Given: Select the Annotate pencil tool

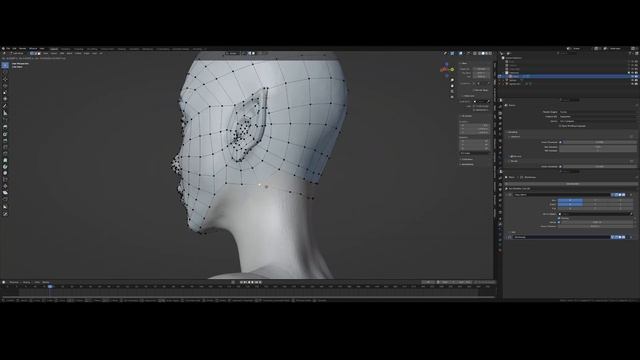Looking at the screenshot, I should click(5, 106).
